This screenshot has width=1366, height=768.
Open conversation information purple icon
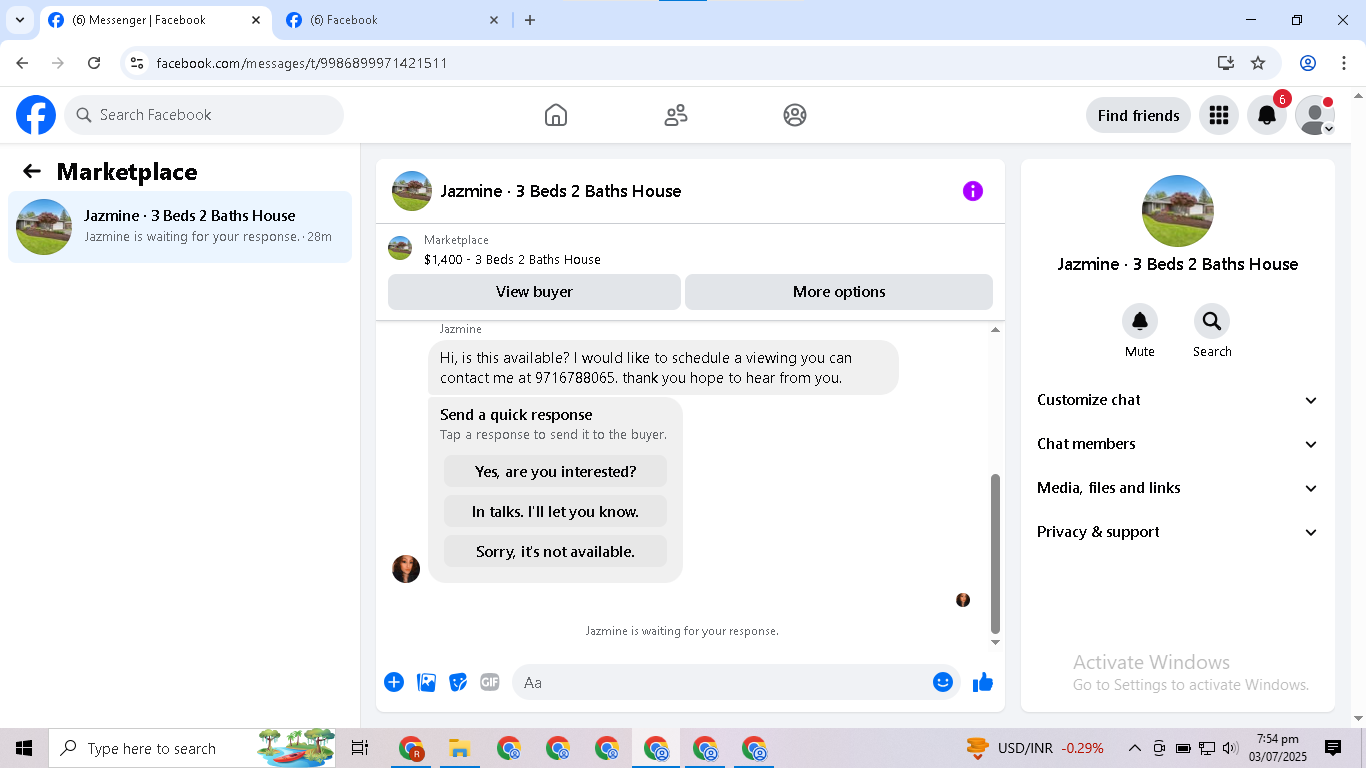973,191
